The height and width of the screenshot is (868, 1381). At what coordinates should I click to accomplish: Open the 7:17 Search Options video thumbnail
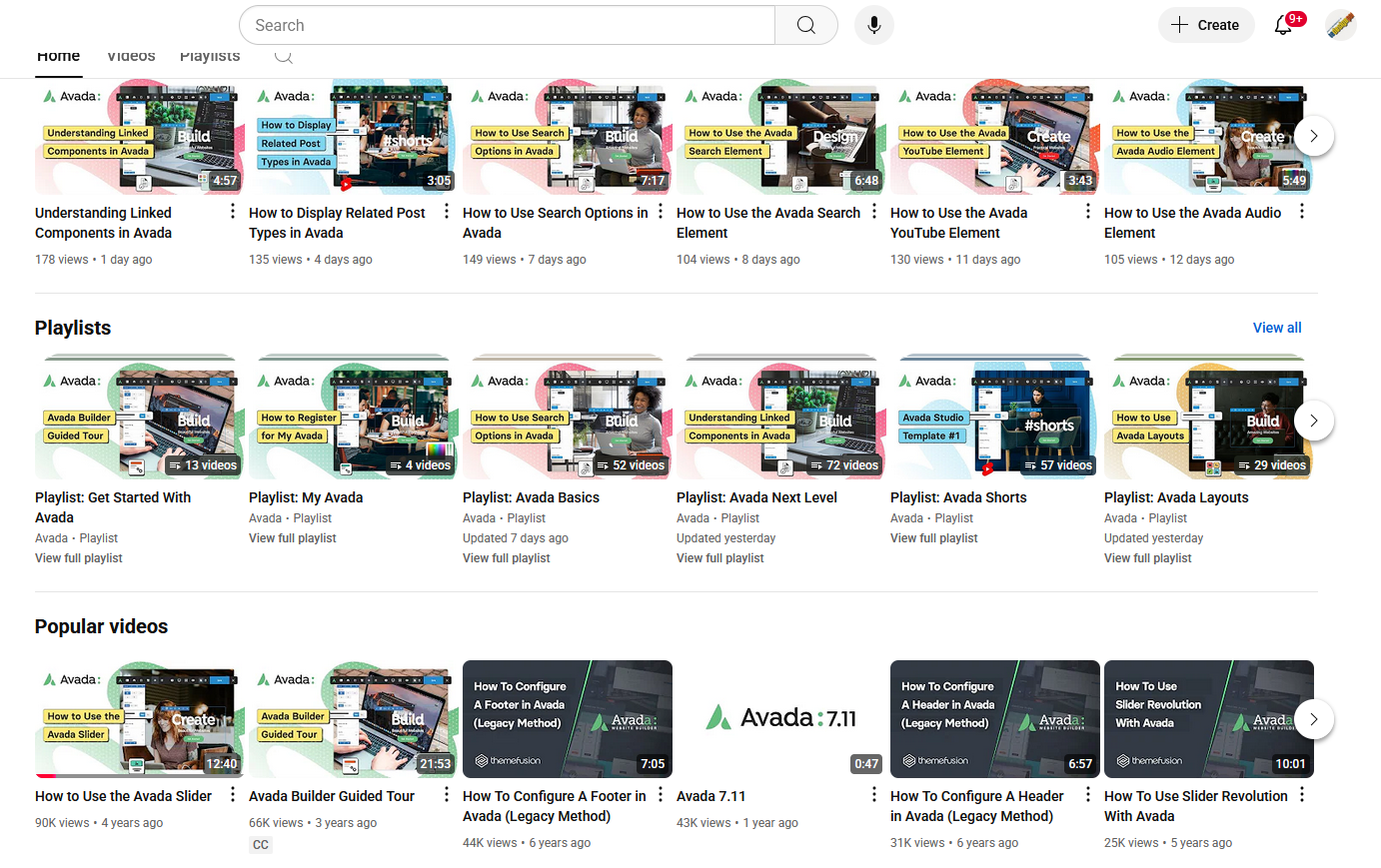click(x=568, y=138)
